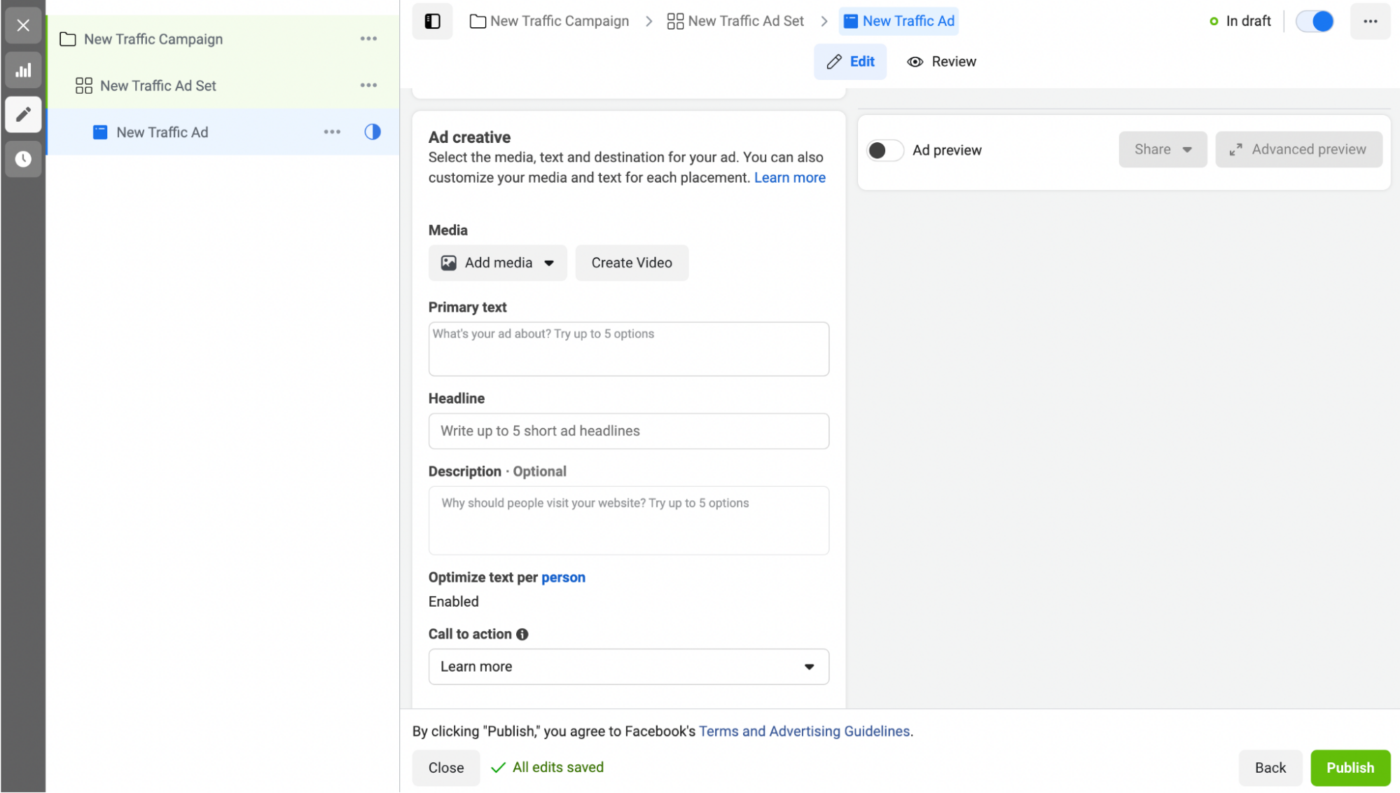Open the three-dot overflow menu top right
1400x793 pixels.
coord(1369,20)
